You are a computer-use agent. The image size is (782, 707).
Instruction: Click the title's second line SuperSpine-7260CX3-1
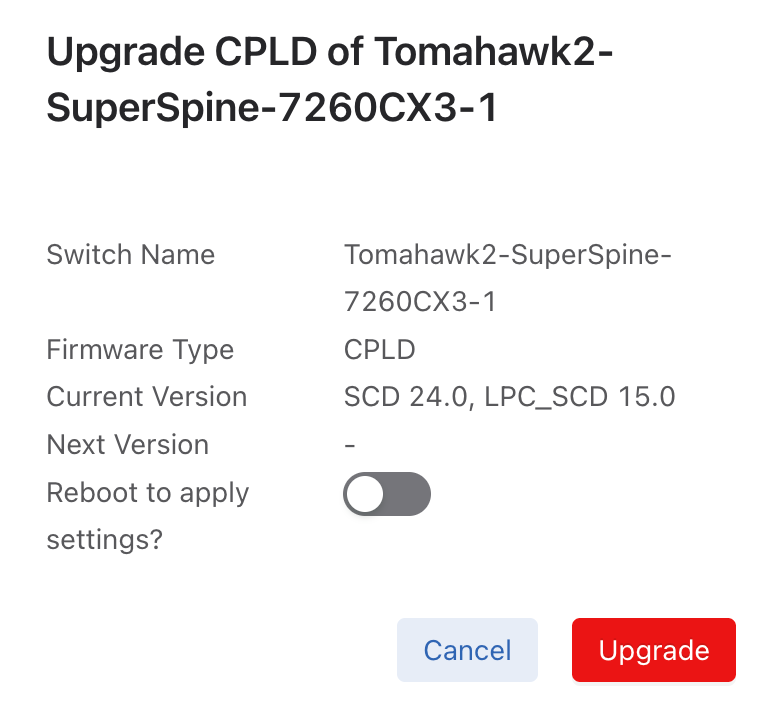[272, 109]
